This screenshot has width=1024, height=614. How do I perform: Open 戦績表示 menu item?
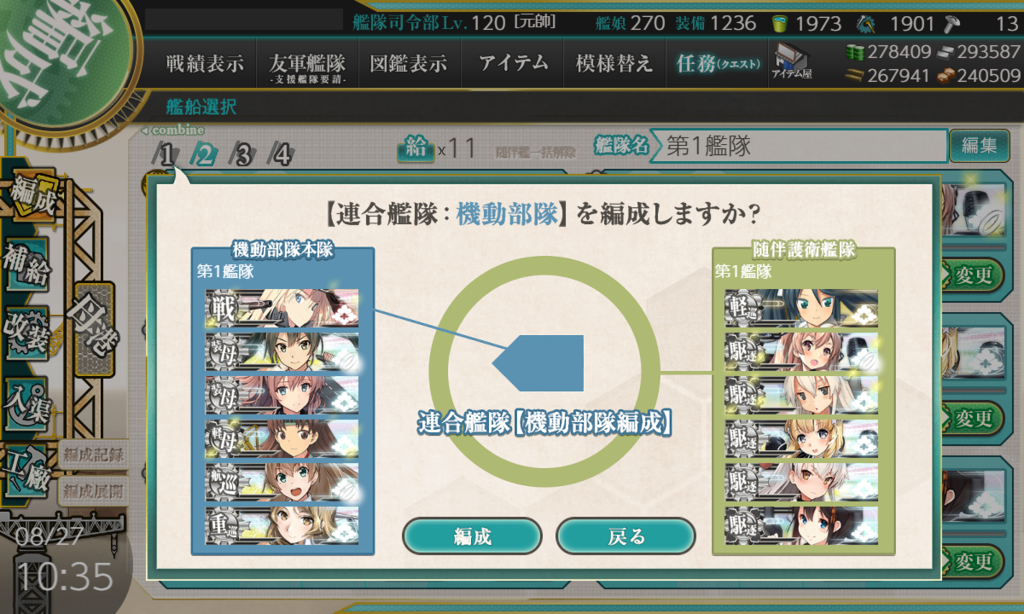click(x=204, y=64)
